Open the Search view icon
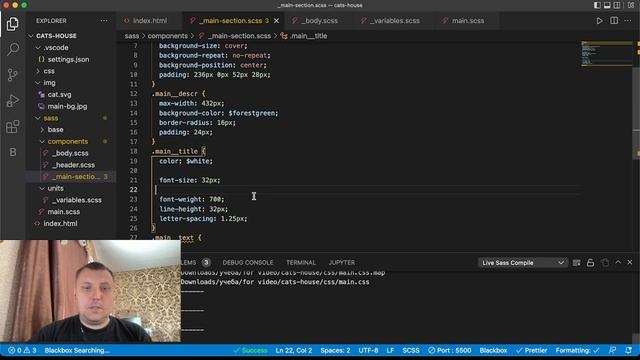This screenshot has width=640, height=360. point(13,49)
